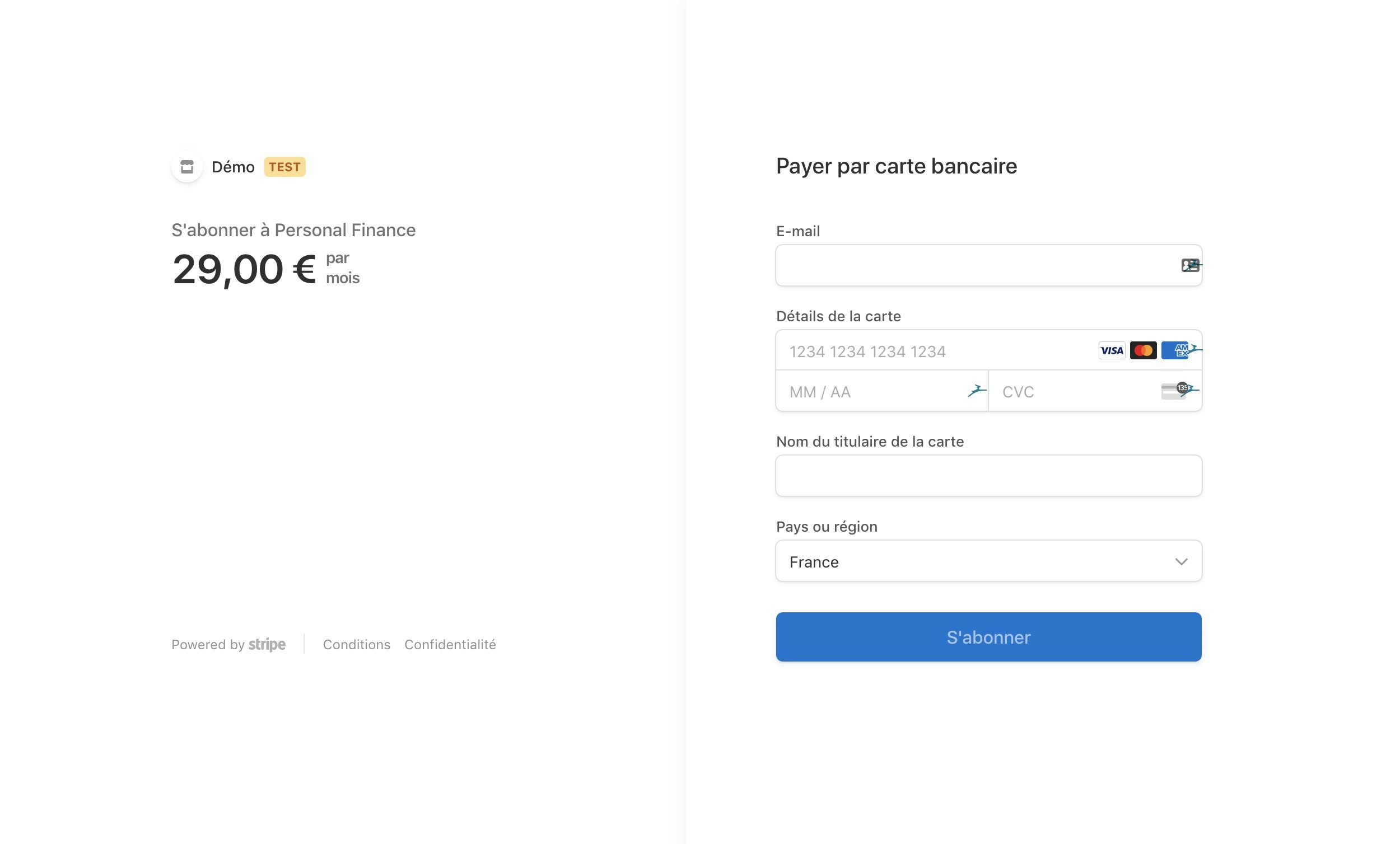Click the autofill icon in MM / AA field
The height and width of the screenshot is (844, 1400).
977,391
